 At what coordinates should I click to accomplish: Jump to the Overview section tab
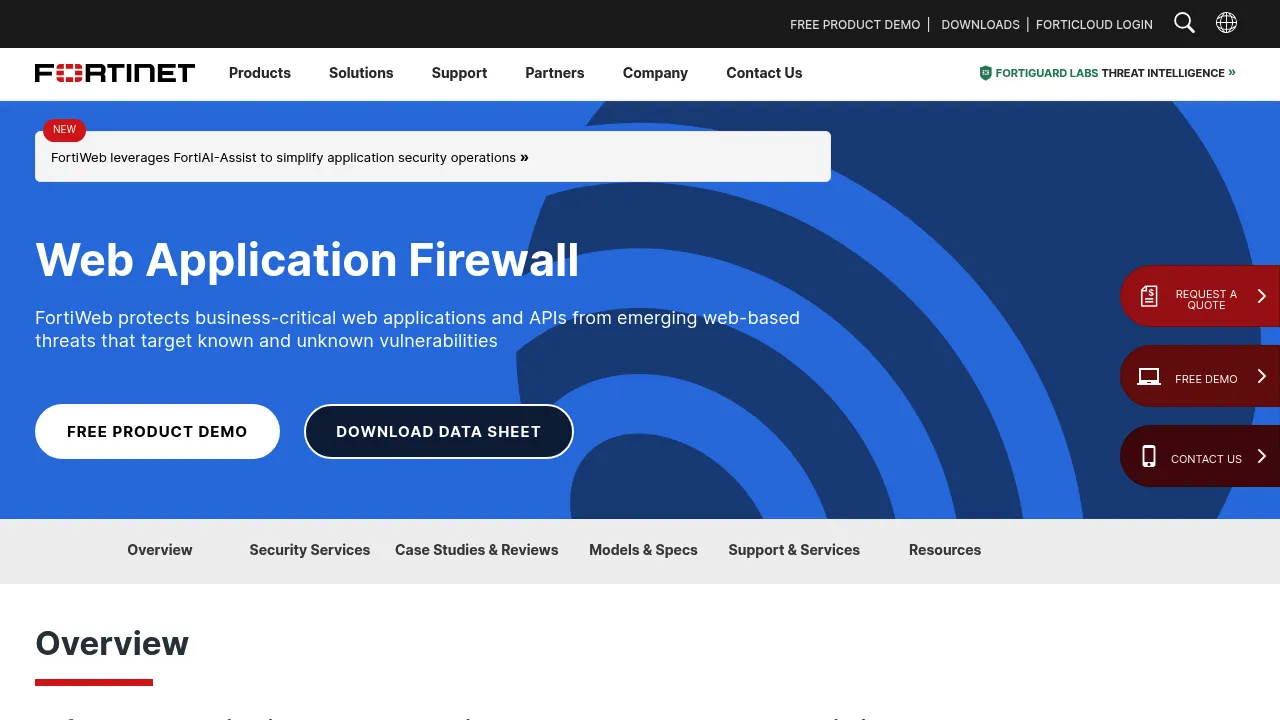click(160, 550)
